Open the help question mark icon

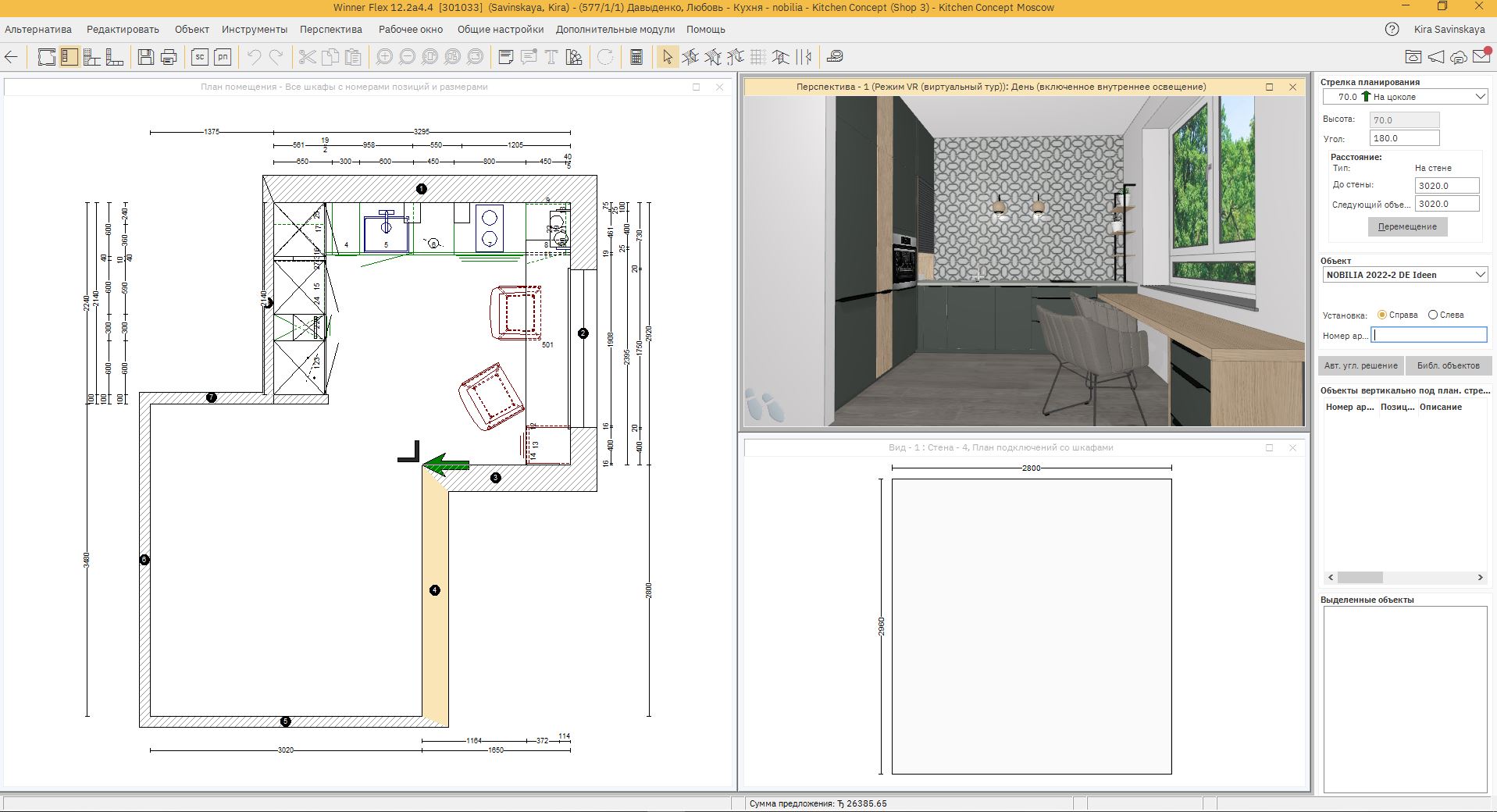click(x=1392, y=30)
